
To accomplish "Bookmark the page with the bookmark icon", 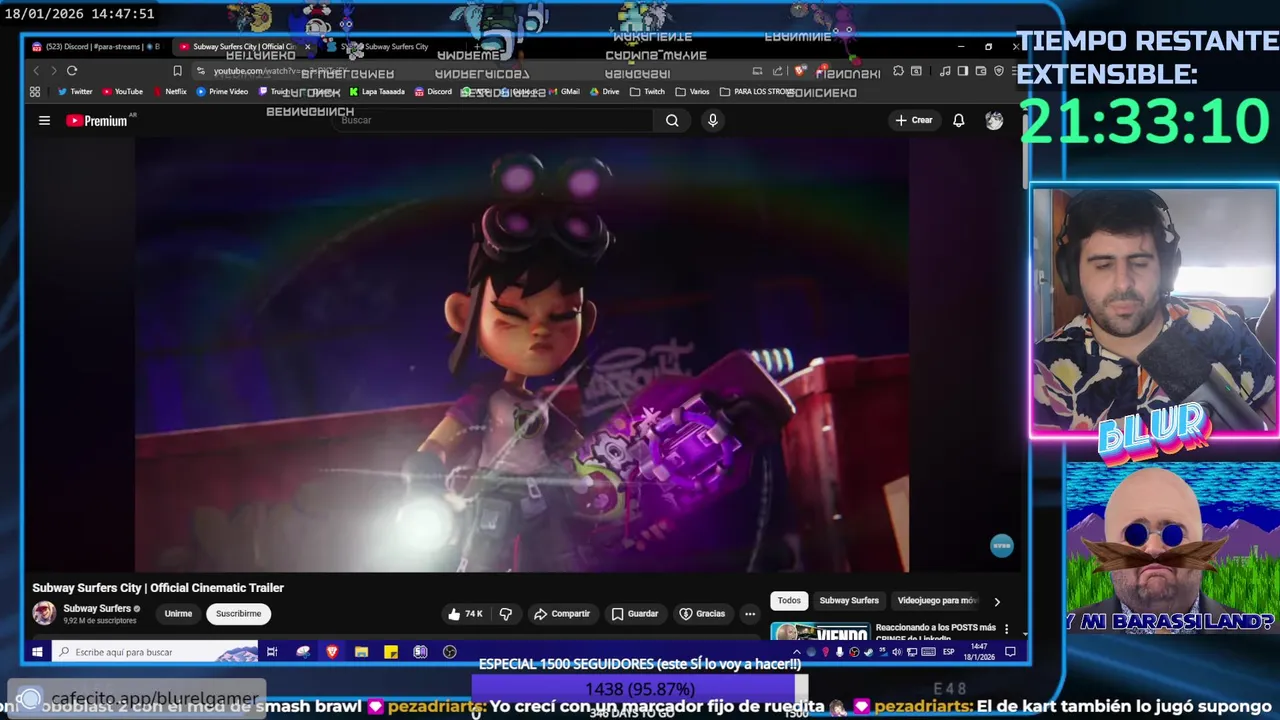I will (177, 71).
